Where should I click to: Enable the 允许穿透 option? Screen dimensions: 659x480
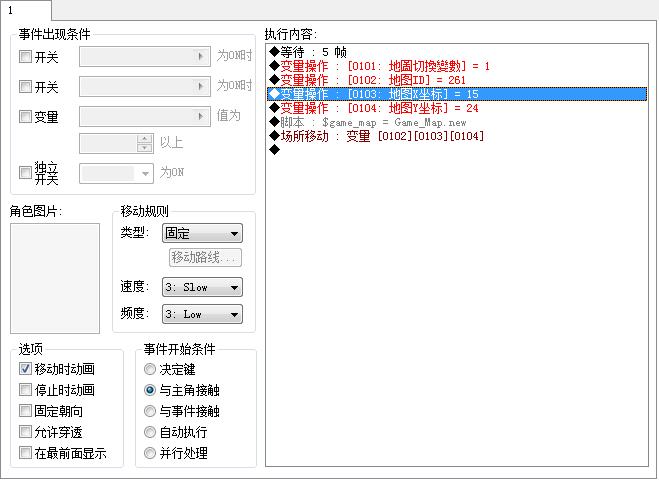(26, 432)
